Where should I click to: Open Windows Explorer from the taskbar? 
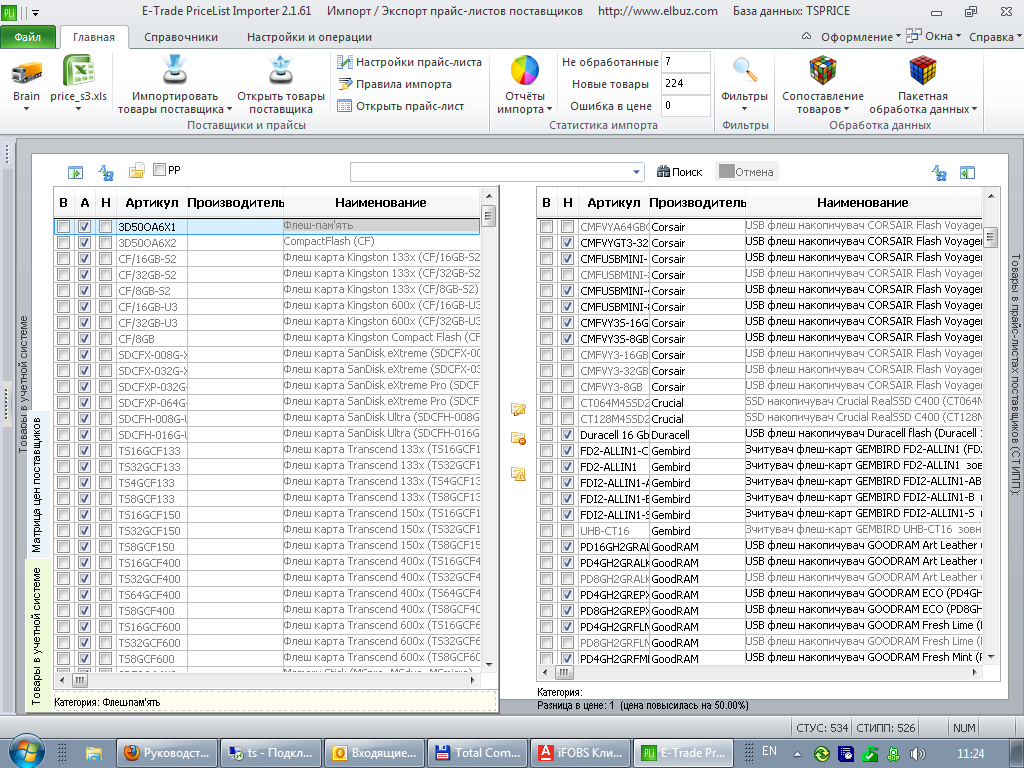tap(93, 753)
